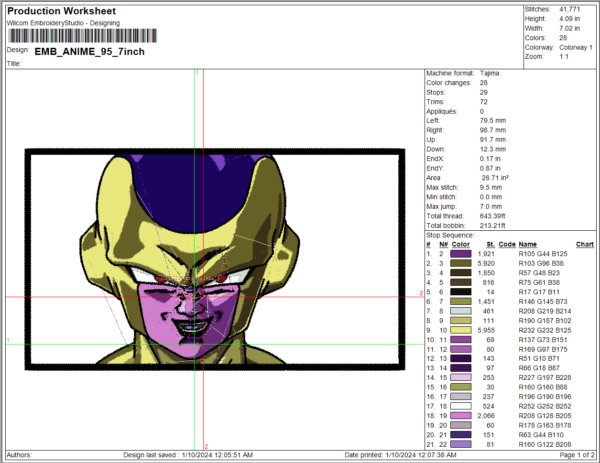Click the olive swatch for R103 G96 B38
Screen dimensions: 600x463
coord(461,263)
